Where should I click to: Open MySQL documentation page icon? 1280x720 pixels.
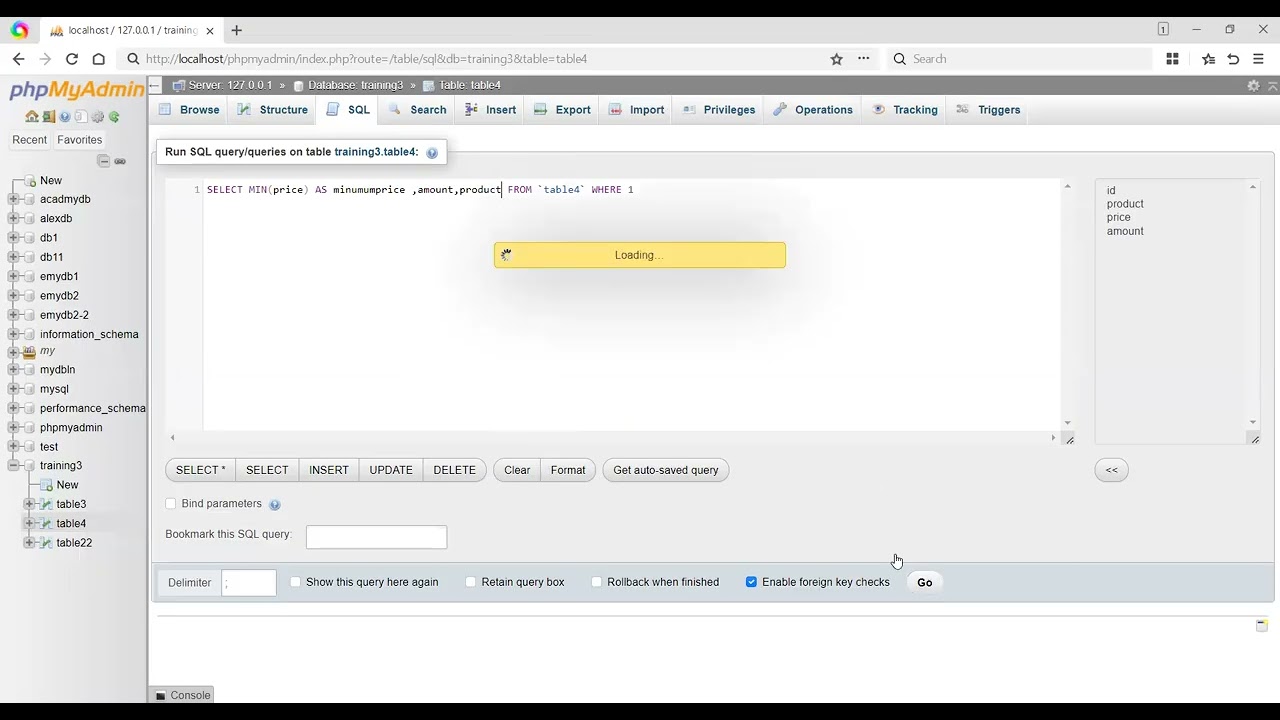point(81,117)
